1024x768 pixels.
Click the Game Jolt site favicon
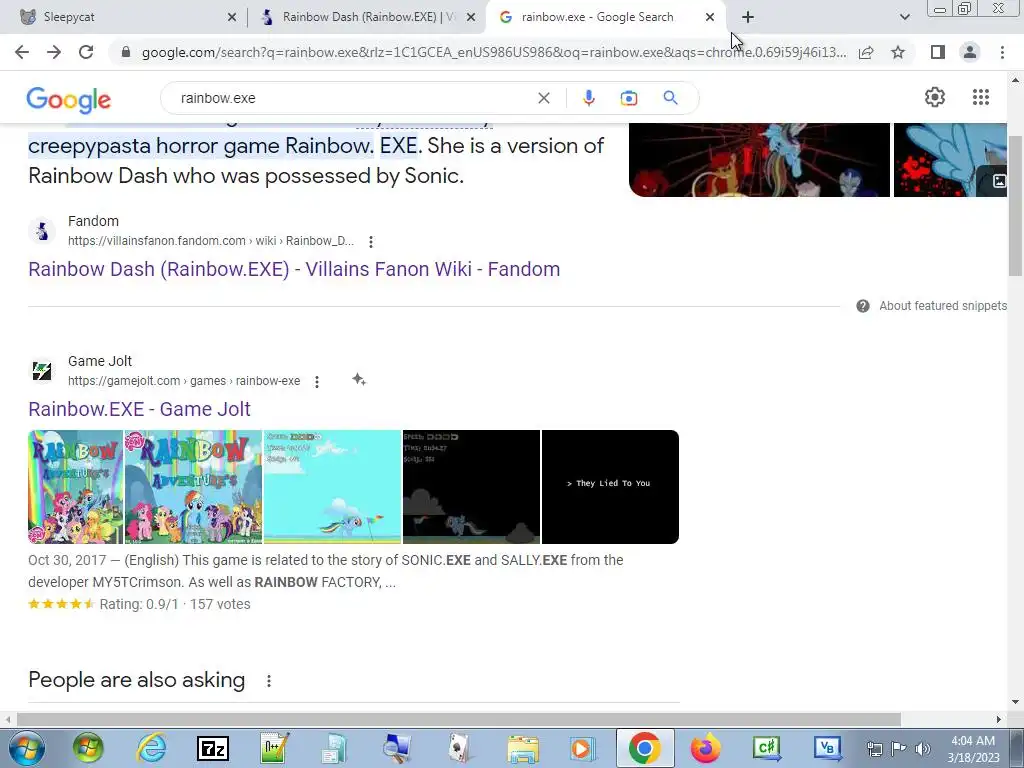pos(42,371)
